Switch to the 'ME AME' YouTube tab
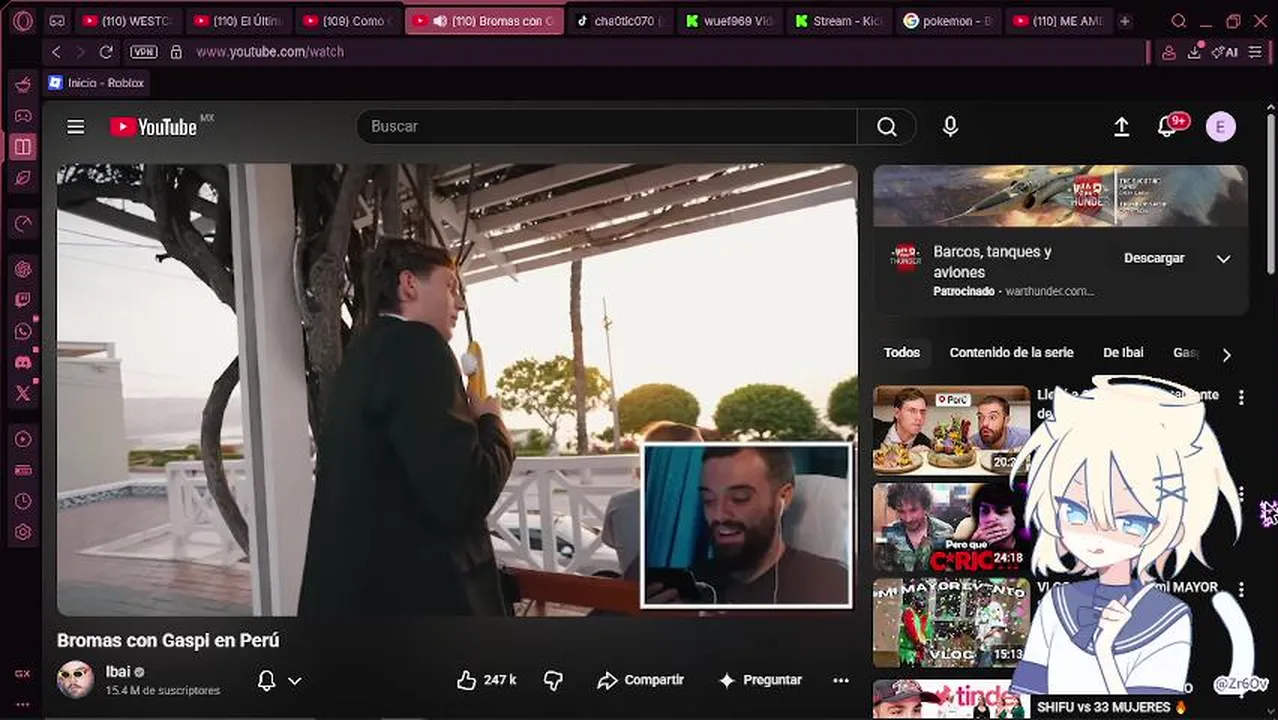The height and width of the screenshot is (720, 1278). [1059, 21]
